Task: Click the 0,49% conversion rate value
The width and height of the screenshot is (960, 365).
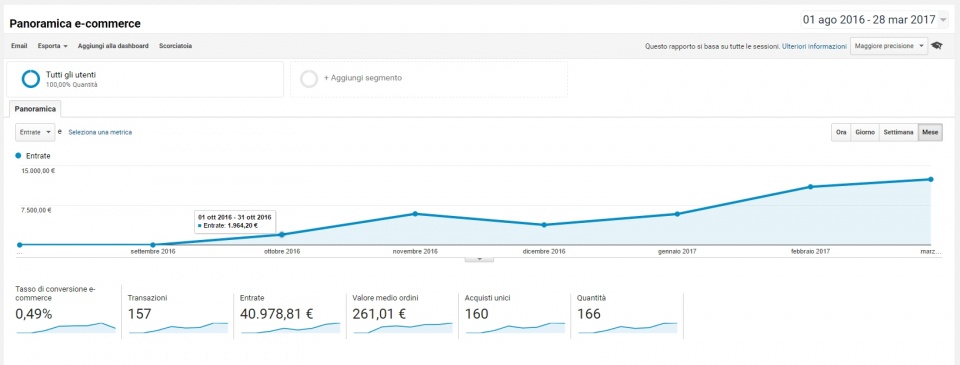Action: tap(34, 314)
